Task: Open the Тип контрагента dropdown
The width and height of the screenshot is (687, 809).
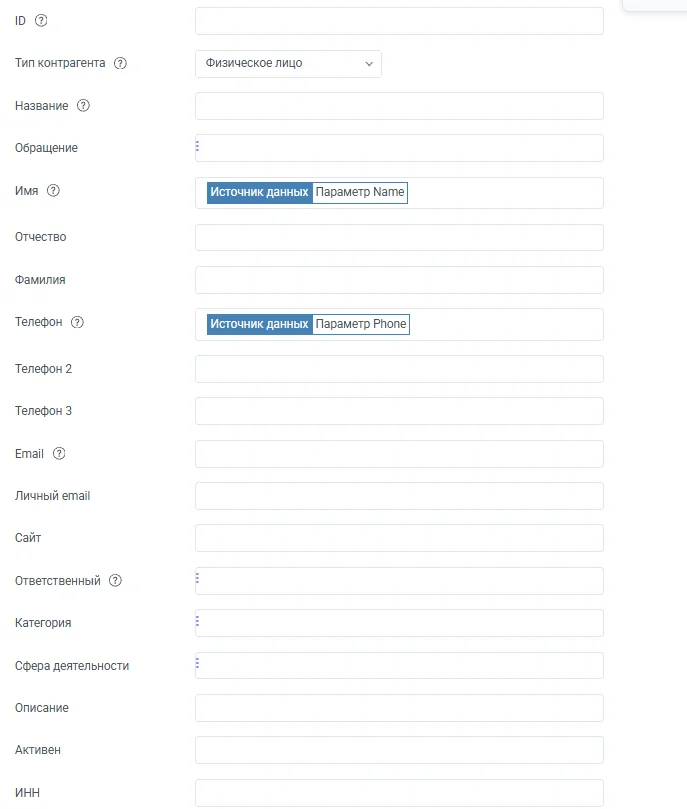Action: [x=288, y=64]
